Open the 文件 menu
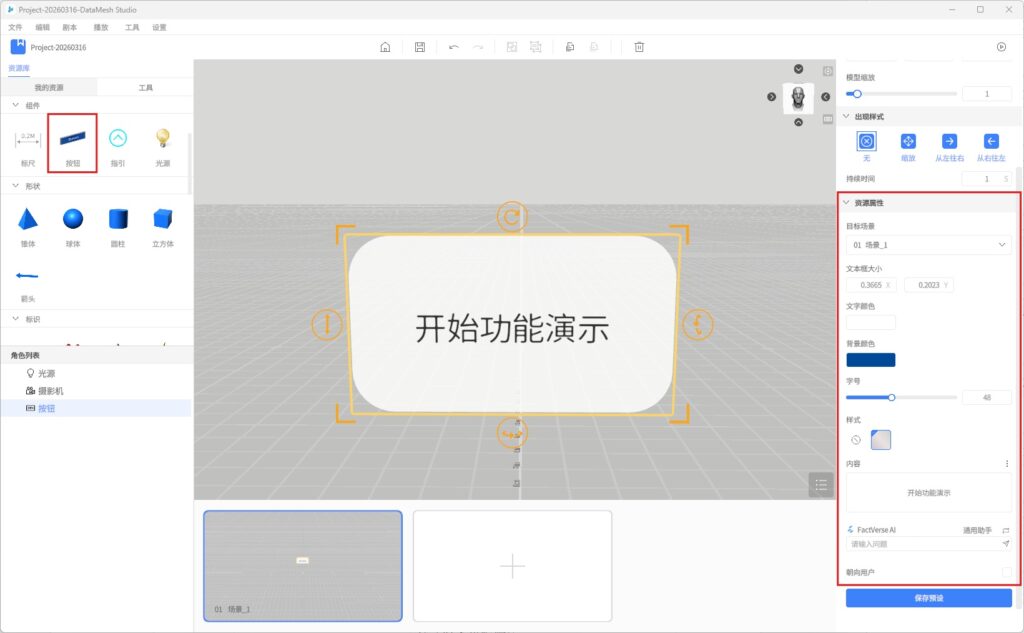 tap(15, 27)
